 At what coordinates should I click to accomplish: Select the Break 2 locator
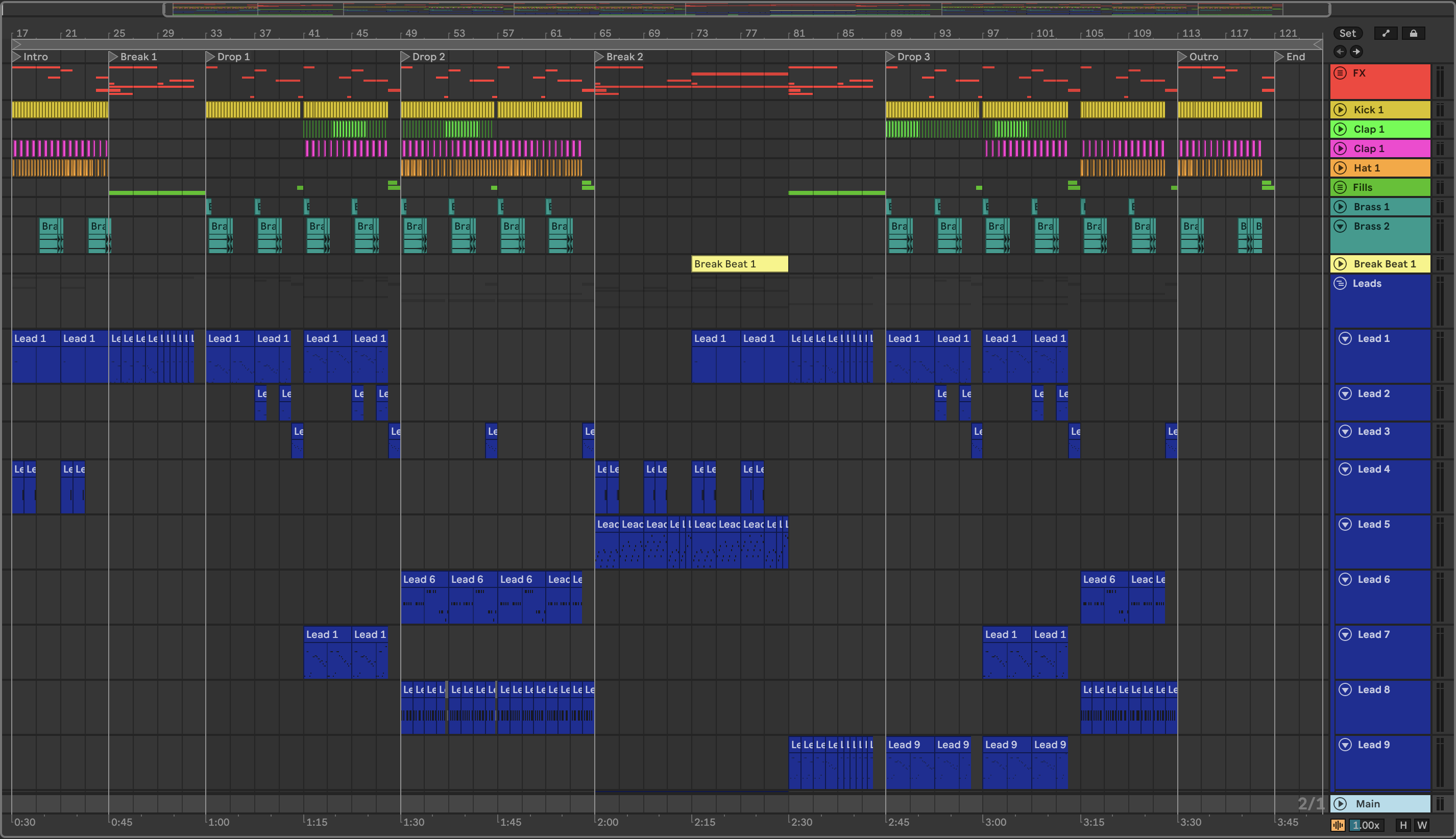click(619, 57)
